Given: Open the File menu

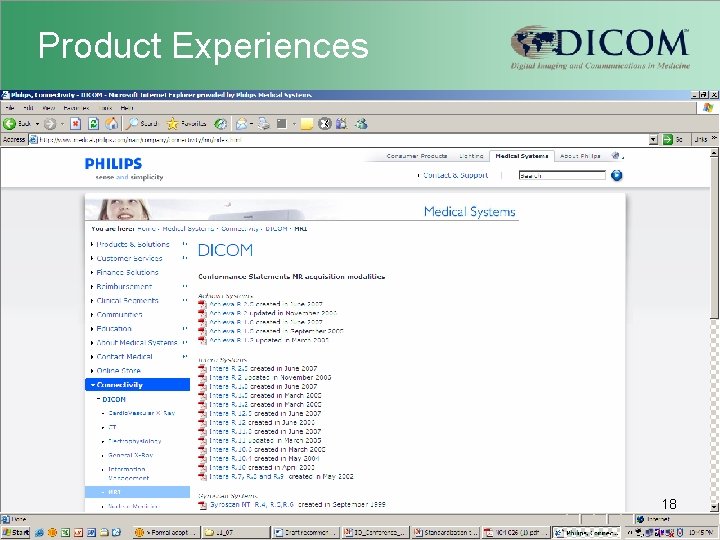Looking at the screenshot, I should 10,108.
